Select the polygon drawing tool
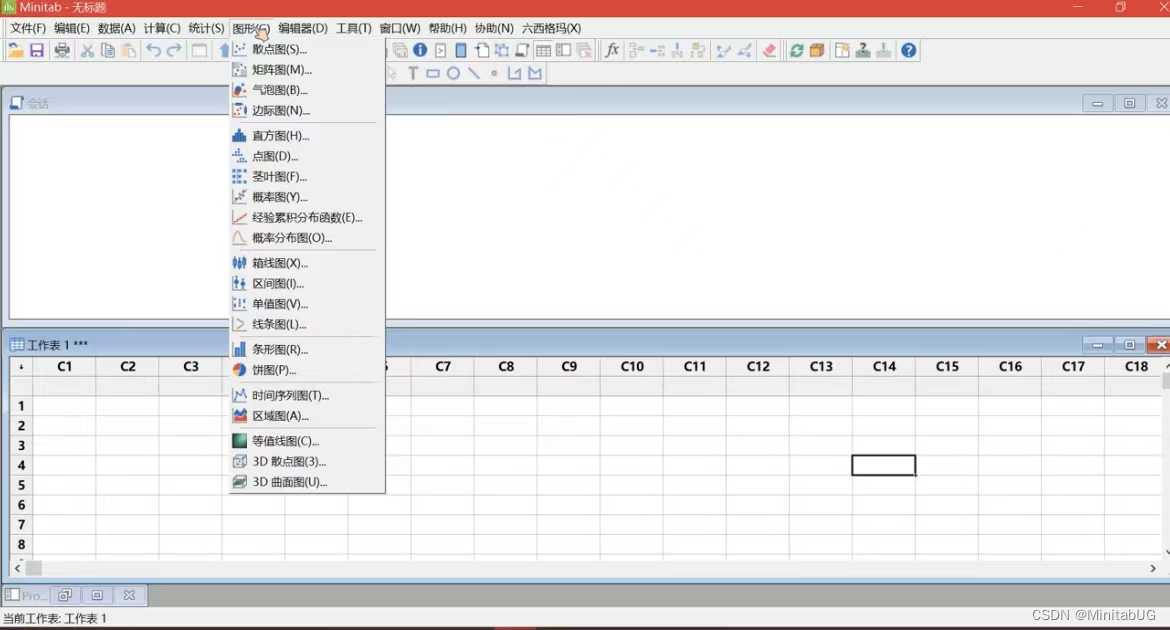The image size is (1170, 630). coord(535,73)
